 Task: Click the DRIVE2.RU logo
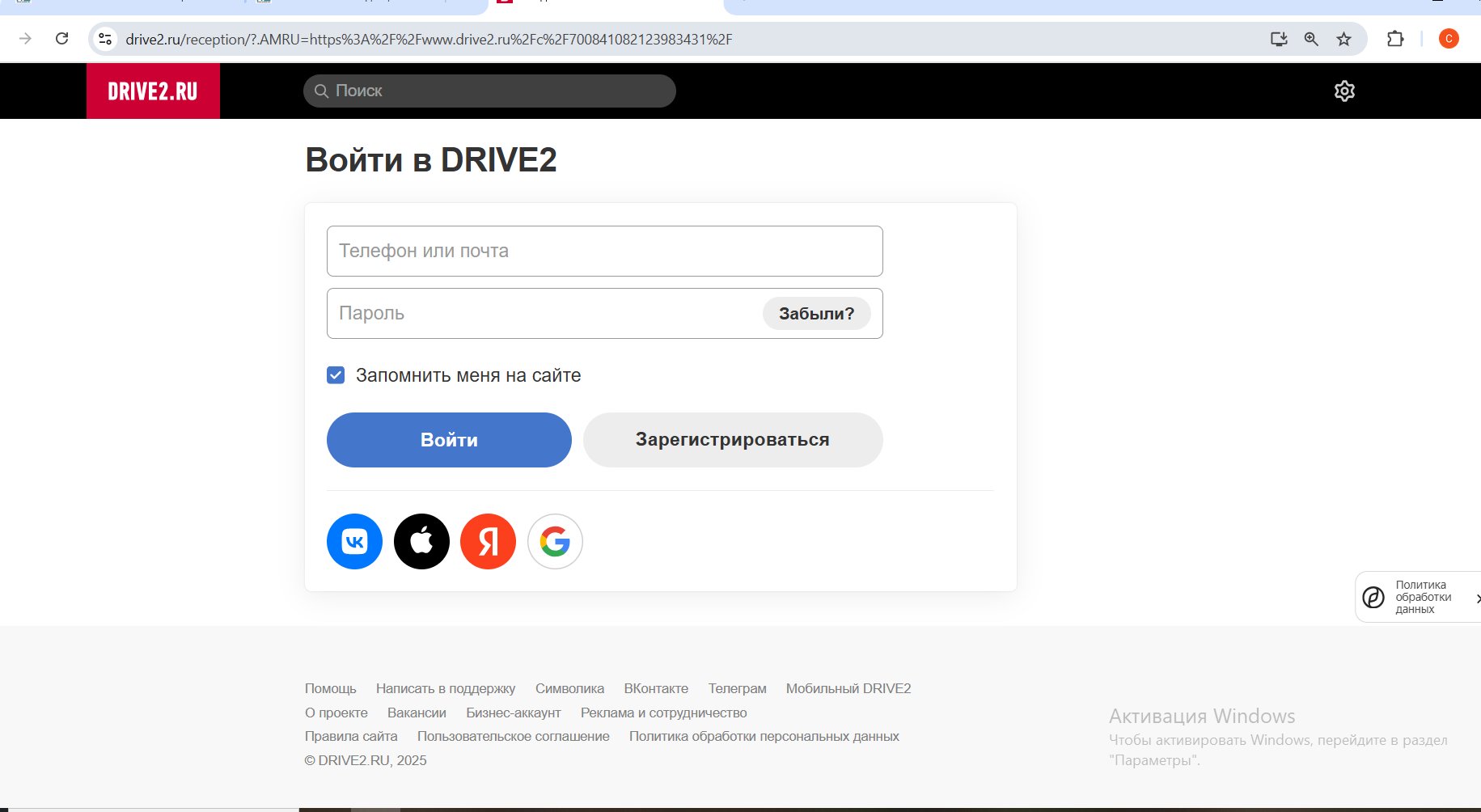(x=153, y=91)
